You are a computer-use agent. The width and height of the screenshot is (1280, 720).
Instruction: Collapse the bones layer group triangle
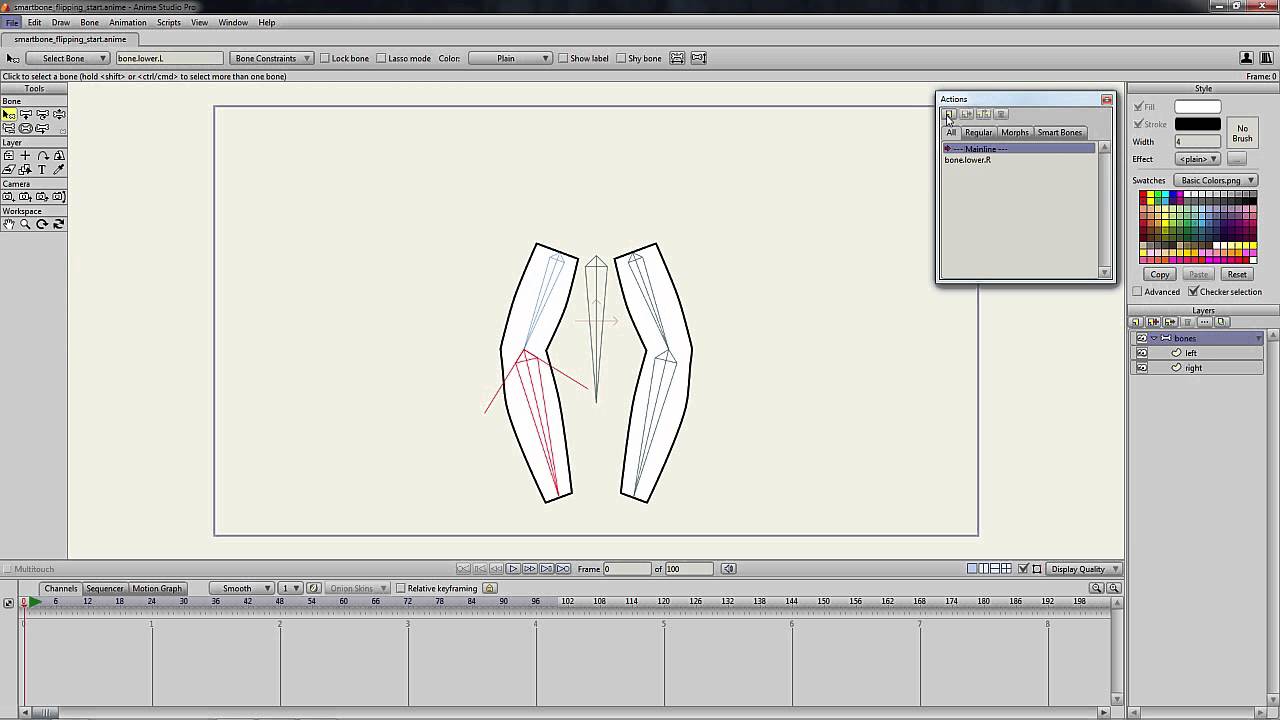pyautogui.click(x=1154, y=338)
